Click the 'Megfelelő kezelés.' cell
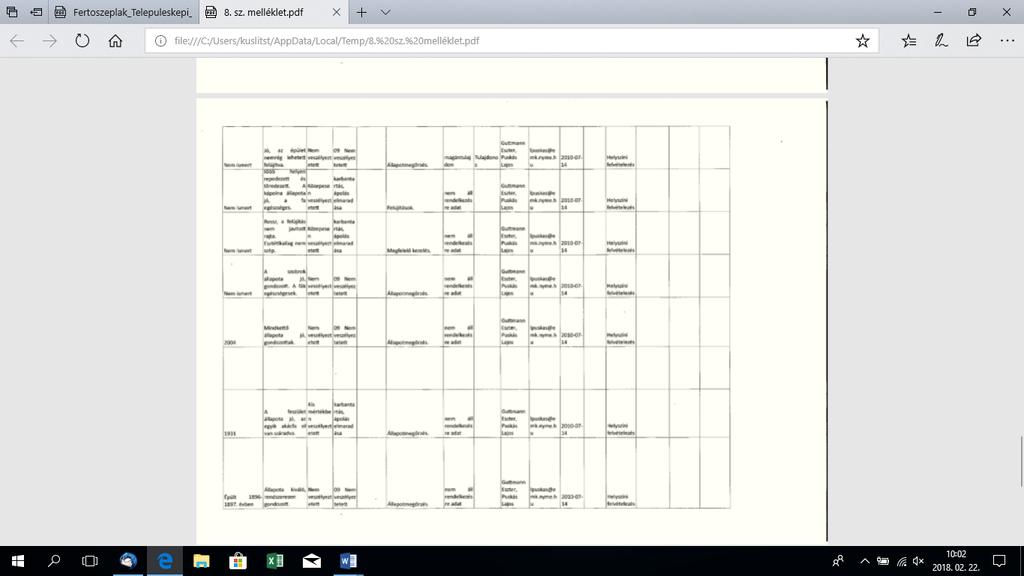Image resolution: width=1024 pixels, height=576 pixels. 414,233
